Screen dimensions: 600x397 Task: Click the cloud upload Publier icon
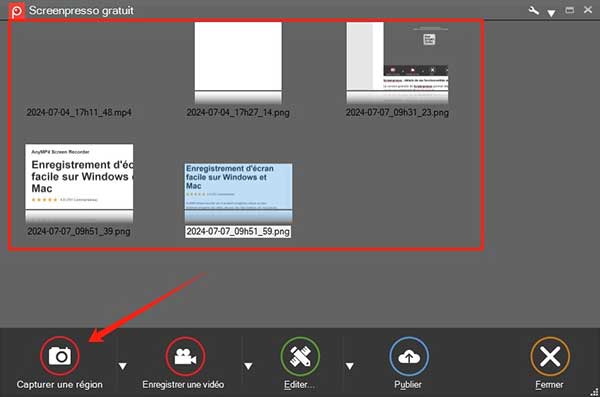click(x=409, y=356)
